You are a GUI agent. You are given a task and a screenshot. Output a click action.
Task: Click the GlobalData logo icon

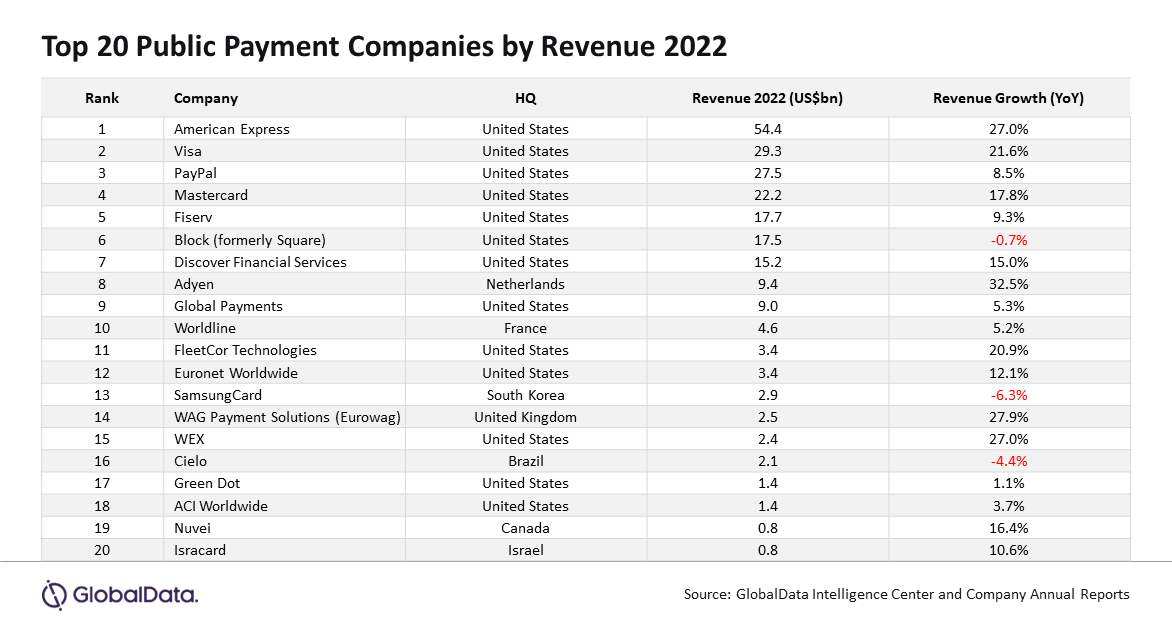[54, 595]
